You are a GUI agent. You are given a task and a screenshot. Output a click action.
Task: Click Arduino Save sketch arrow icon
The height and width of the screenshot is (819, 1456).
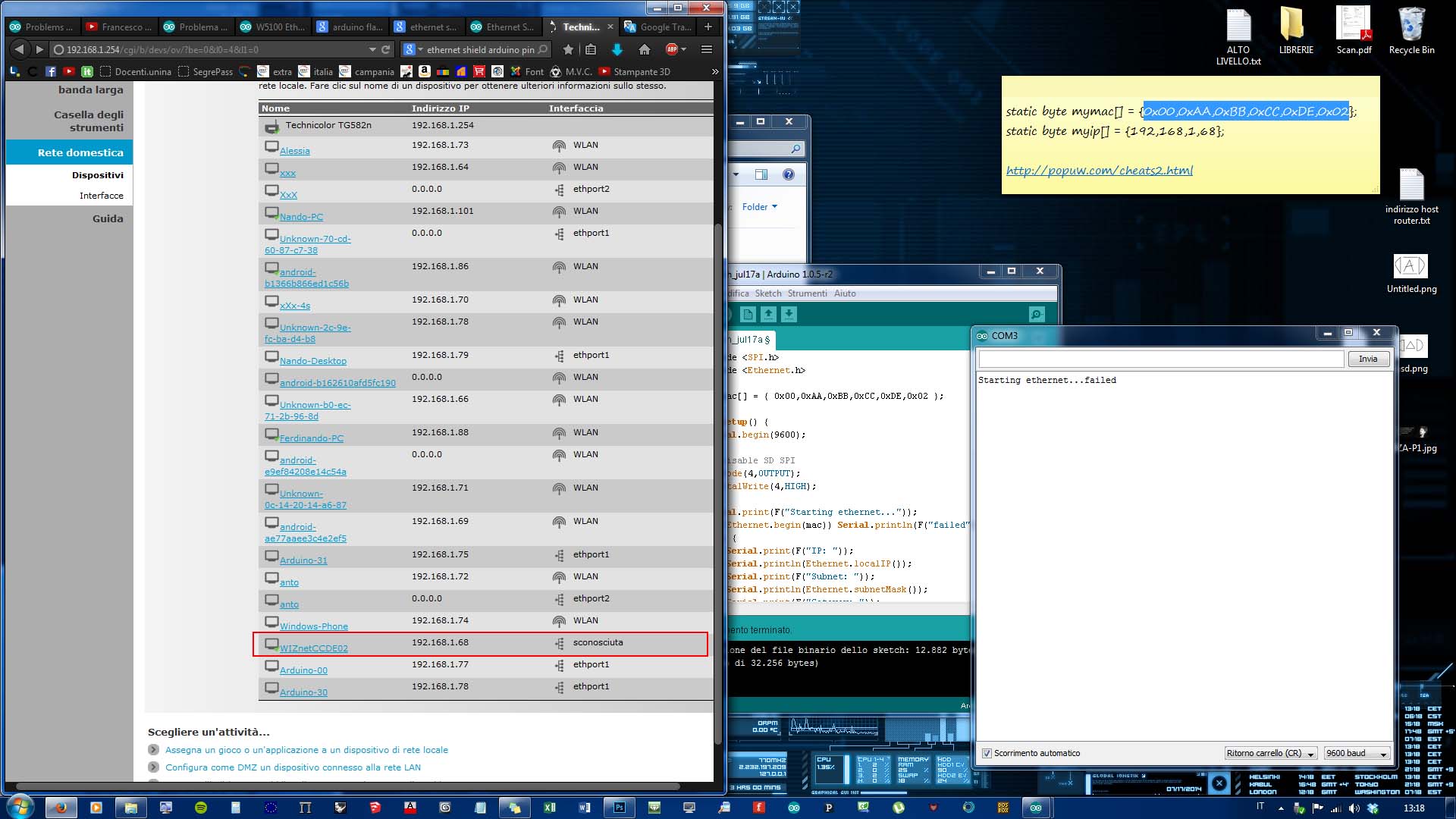coord(789,314)
